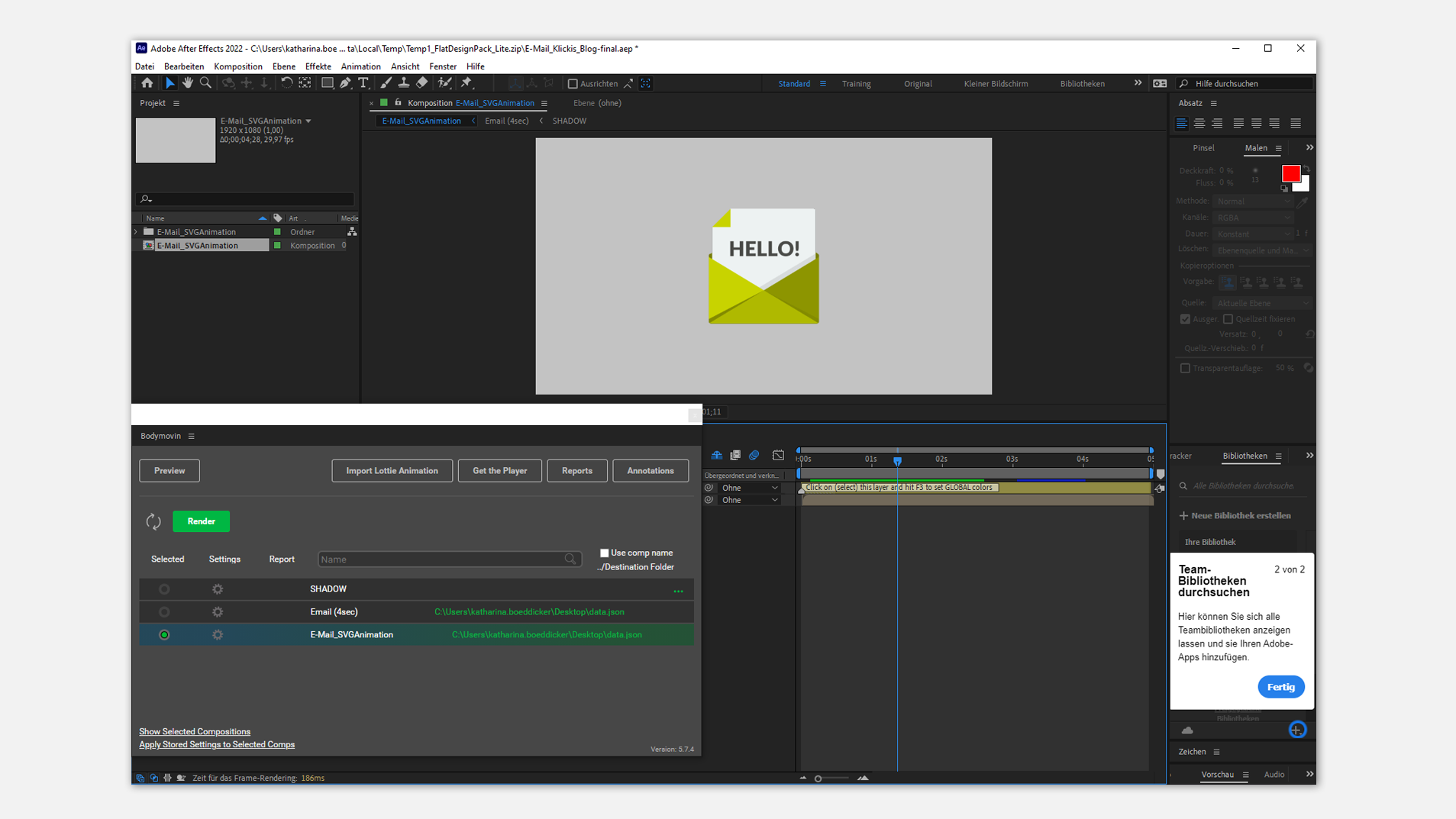1456x819 pixels.
Task: Toggle the Ausger. checkbox
Action: tap(1185, 319)
